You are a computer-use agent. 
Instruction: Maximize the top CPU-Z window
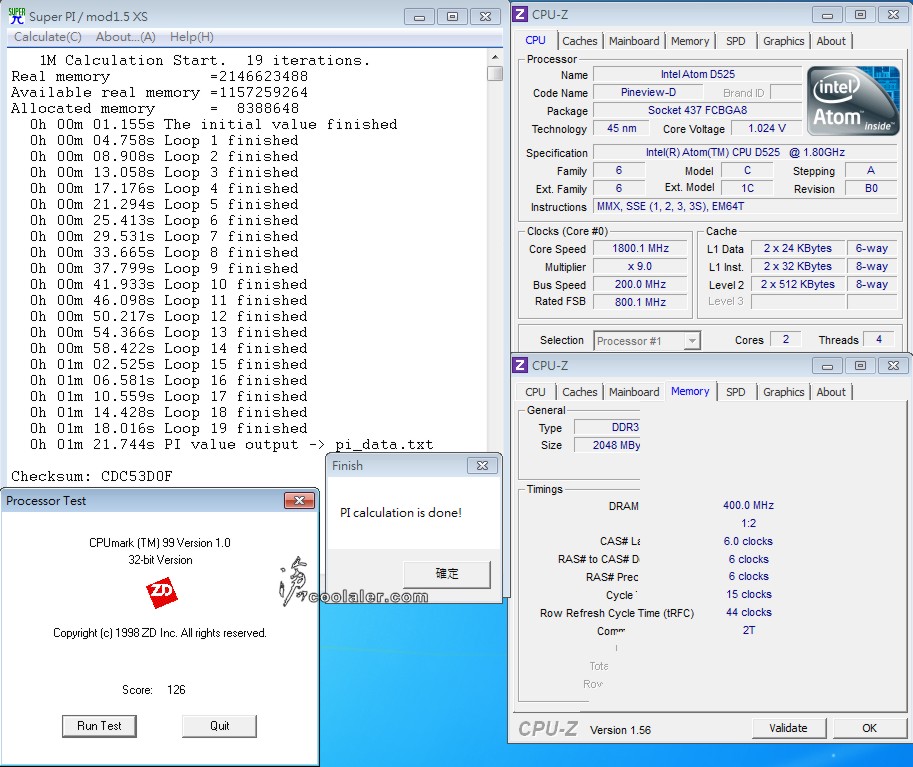coord(861,15)
